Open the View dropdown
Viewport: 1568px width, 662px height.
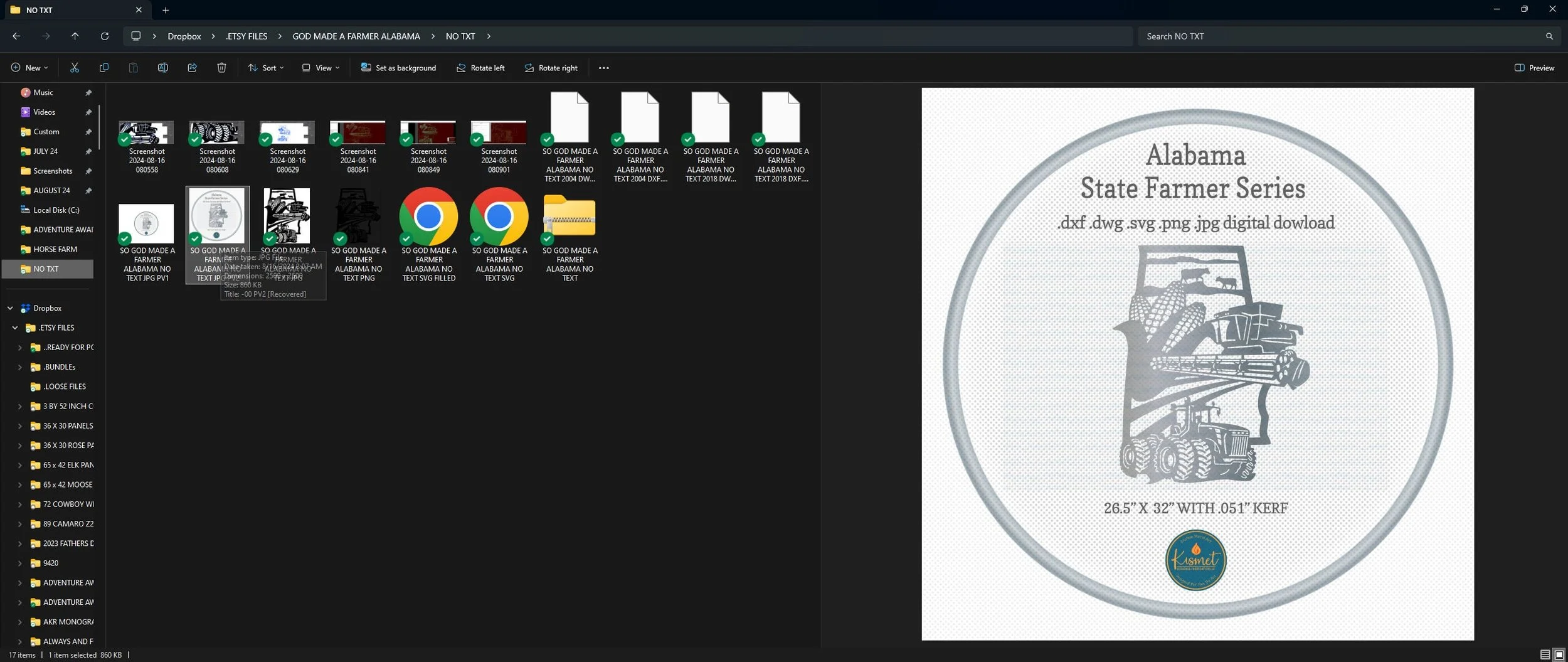click(x=320, y=68)
